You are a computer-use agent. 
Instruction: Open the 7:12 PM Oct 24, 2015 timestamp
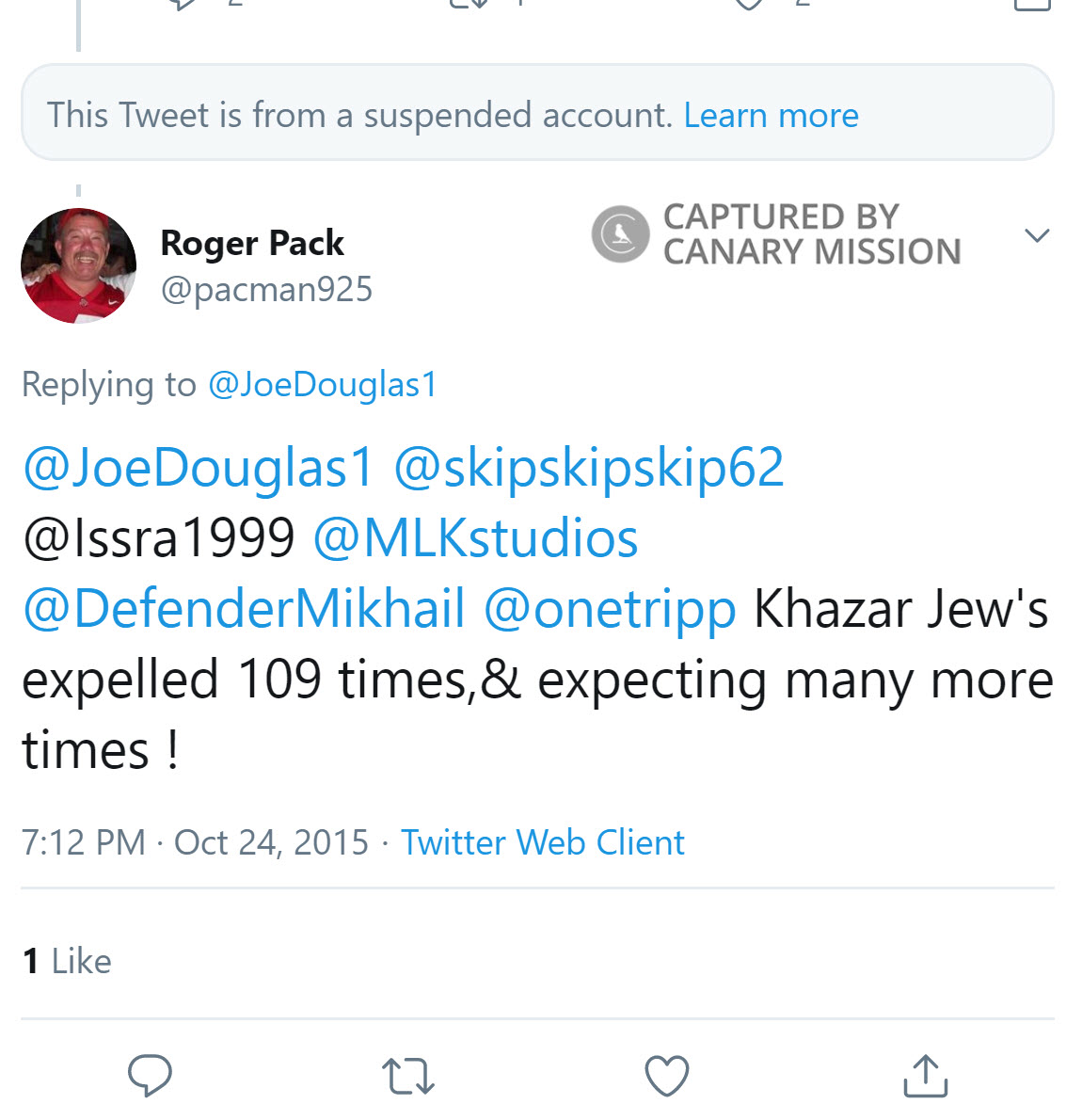[195, 842]
